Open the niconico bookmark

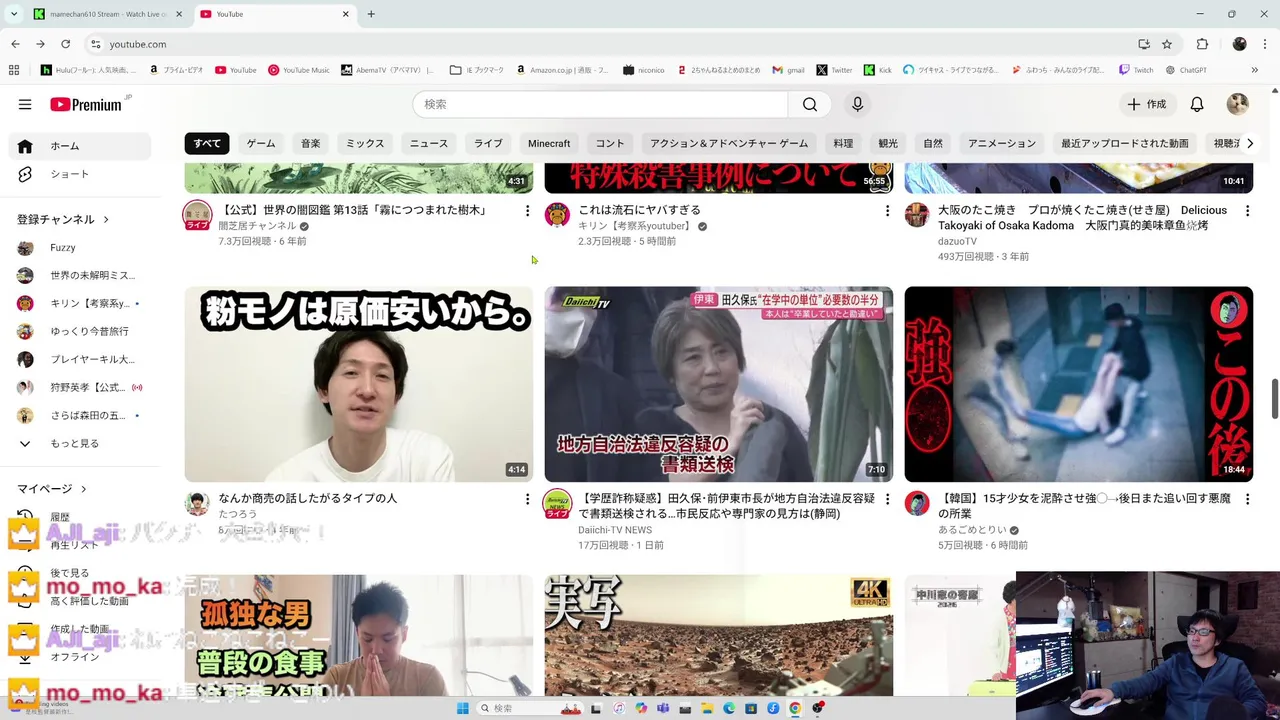643,70
